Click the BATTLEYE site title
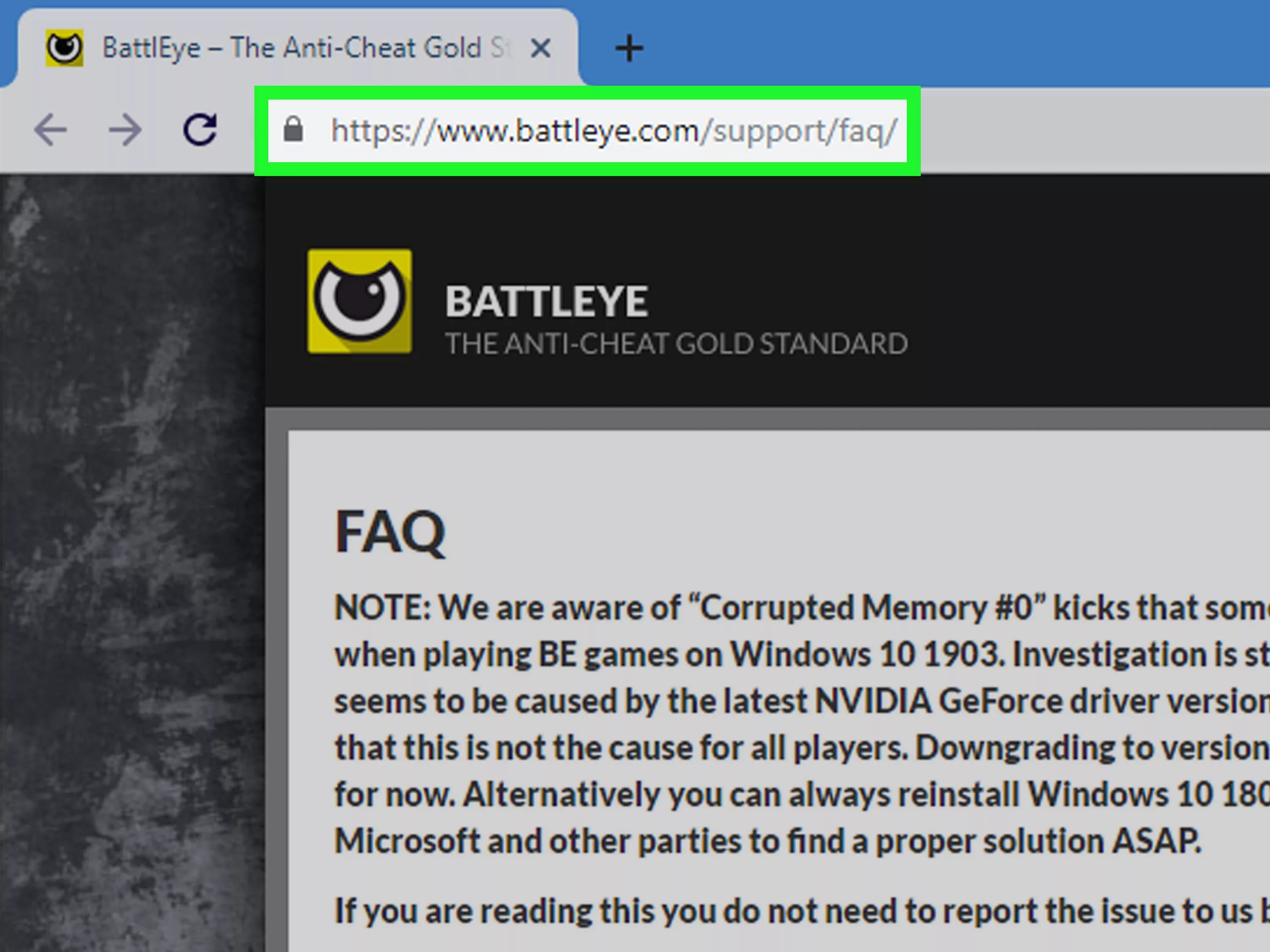Image resolution: width=1270 pixels, height=952 pixels. tap(547, 302)
